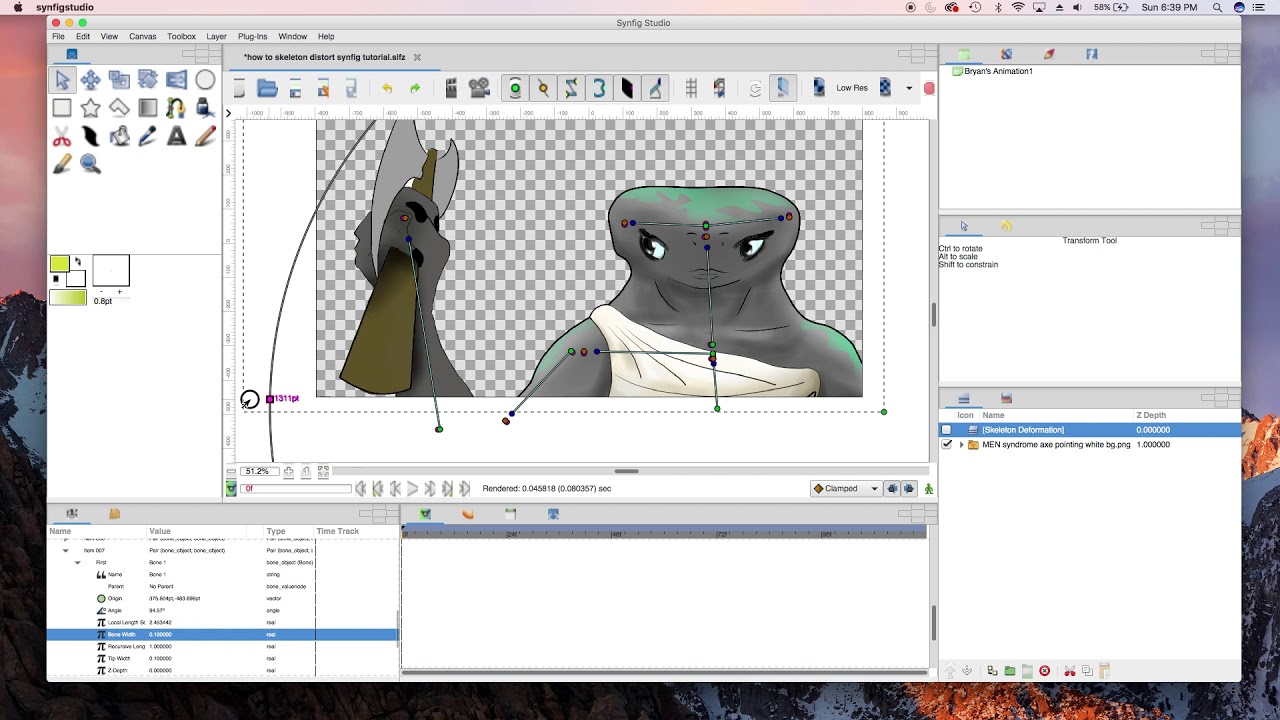Collapse the First bone parameter row
This screenshot has width=1280, height=720.
[x=78, y=562]
